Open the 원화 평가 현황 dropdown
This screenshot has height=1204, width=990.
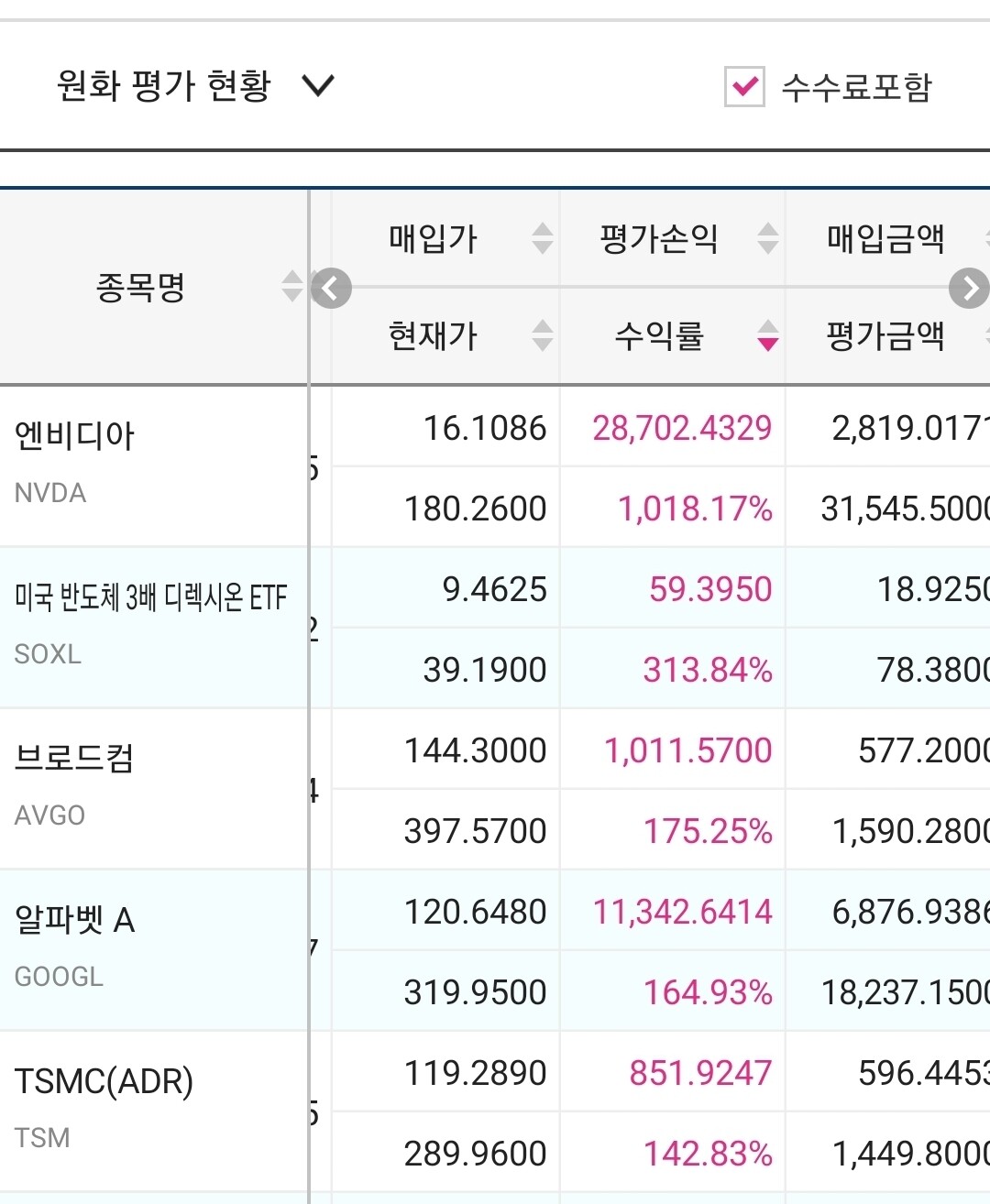click(196, 86)
